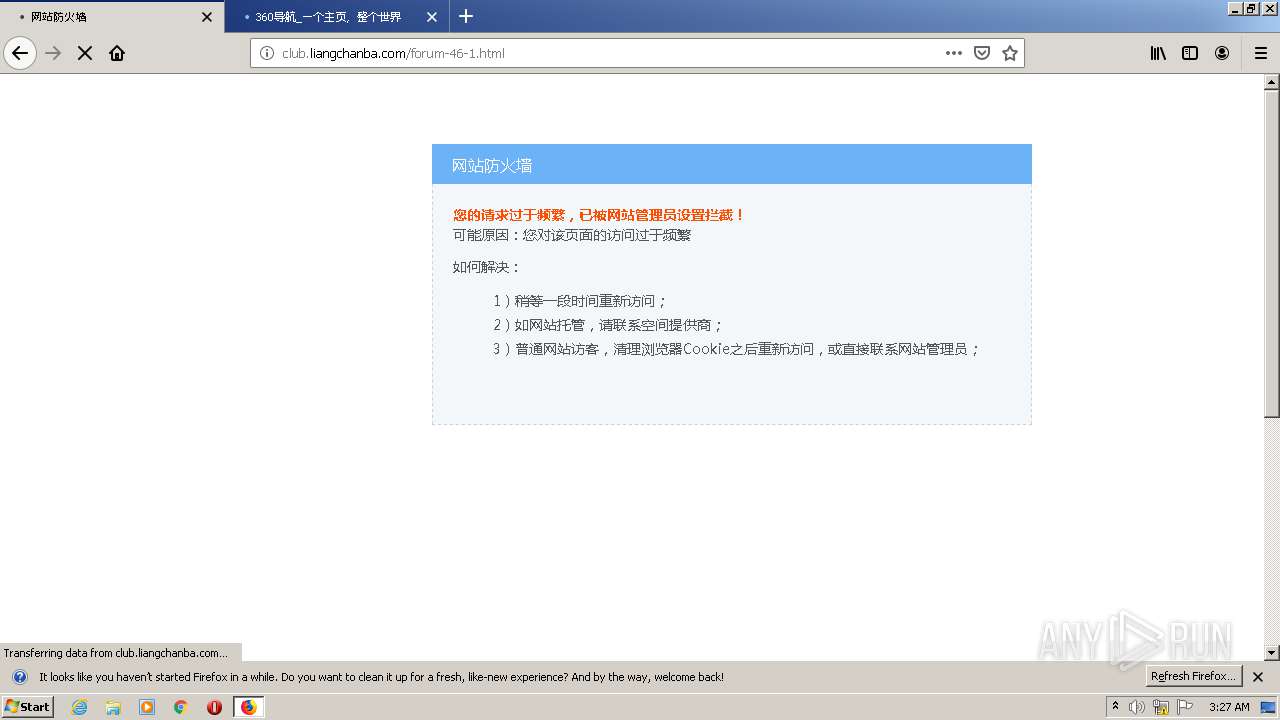Screen dimensions: 1280x720
Task: Launch Opera from the taskbar
Action: click(214, 707)
